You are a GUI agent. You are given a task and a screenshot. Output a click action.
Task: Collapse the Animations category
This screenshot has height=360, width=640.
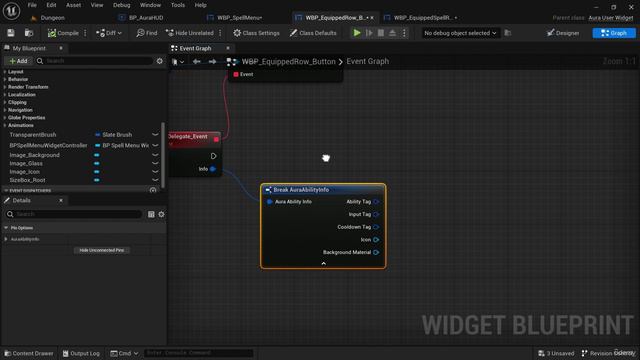[x=5, y=125]
